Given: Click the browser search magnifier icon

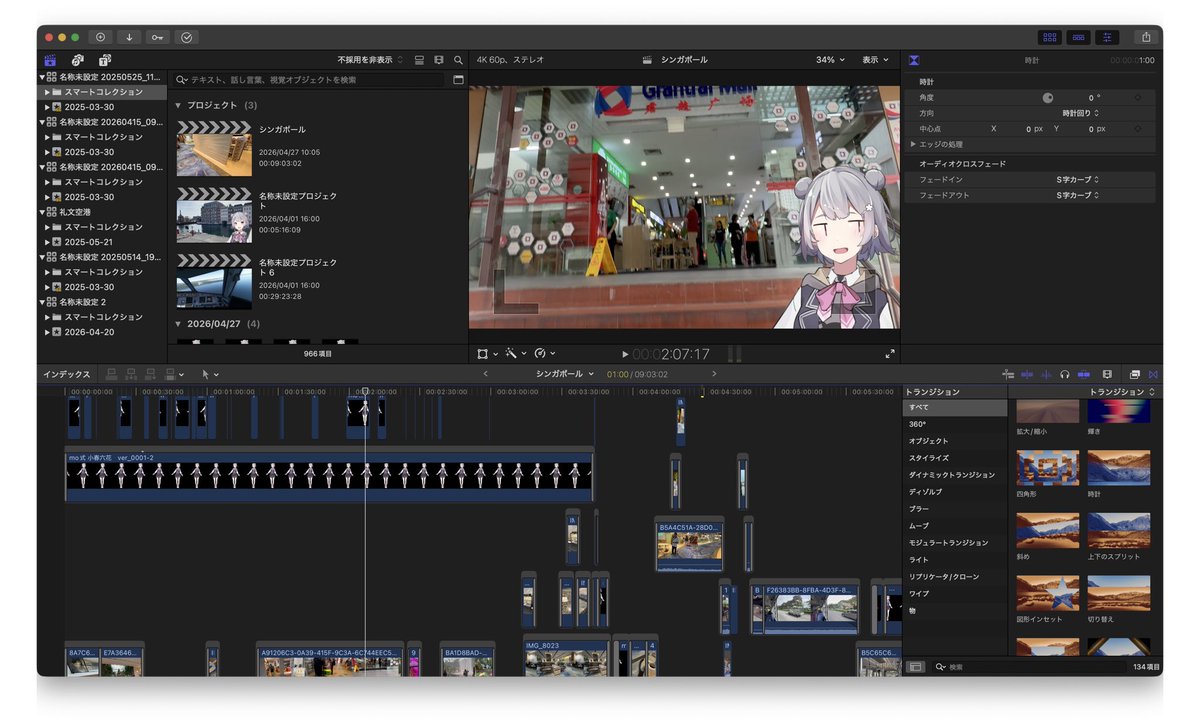Looking at the screenshot, I should point(458,60).
